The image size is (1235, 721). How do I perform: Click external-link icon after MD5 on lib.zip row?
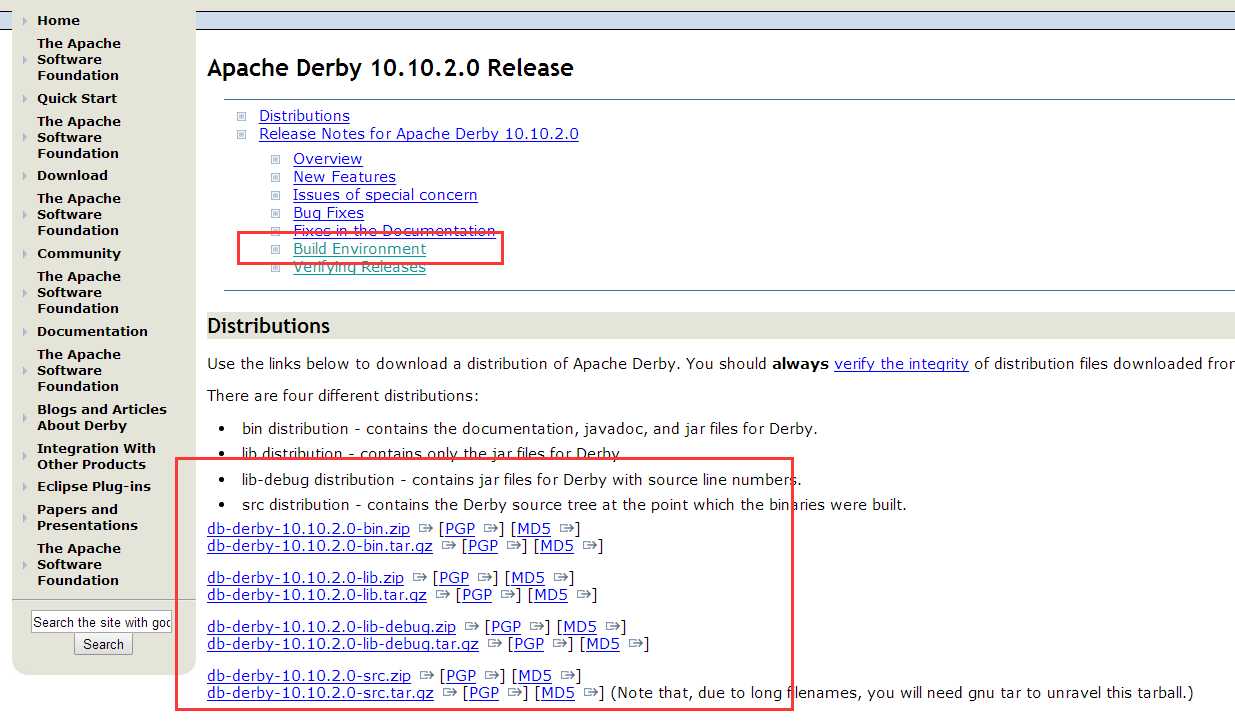pos(561,577)
